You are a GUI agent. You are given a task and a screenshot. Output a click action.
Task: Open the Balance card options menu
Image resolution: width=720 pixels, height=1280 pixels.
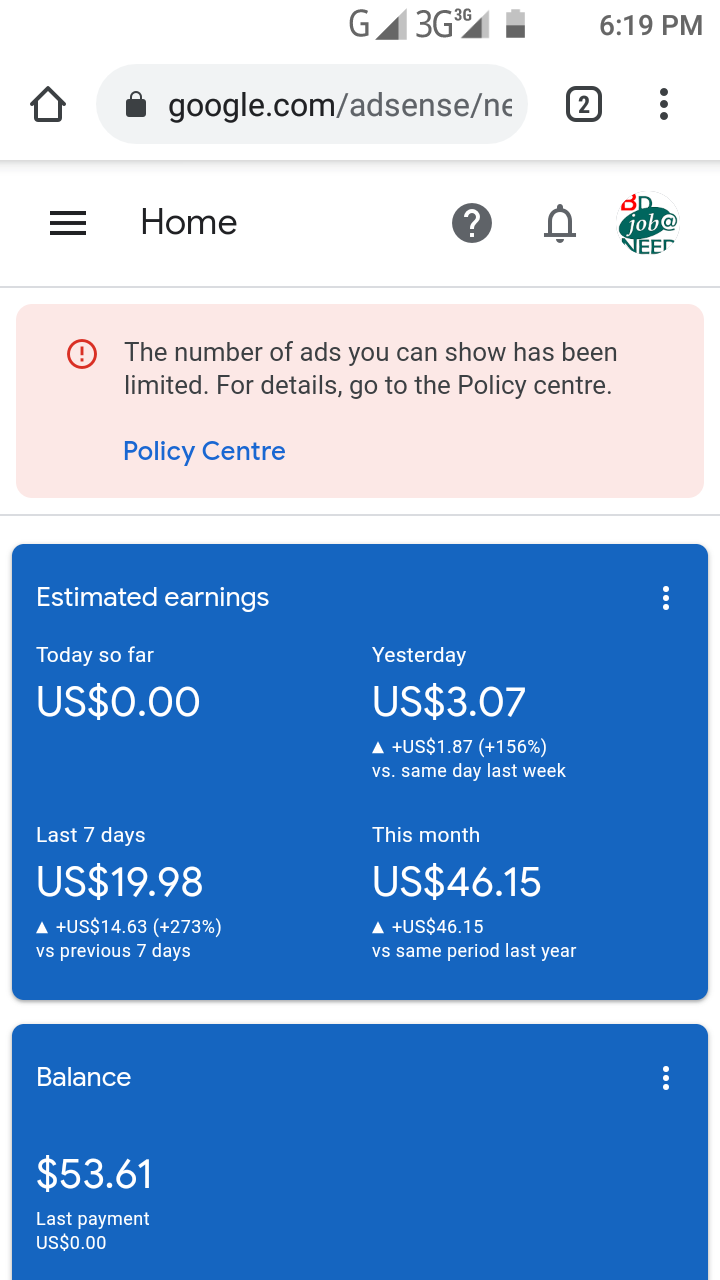[x=666, y=1078]
